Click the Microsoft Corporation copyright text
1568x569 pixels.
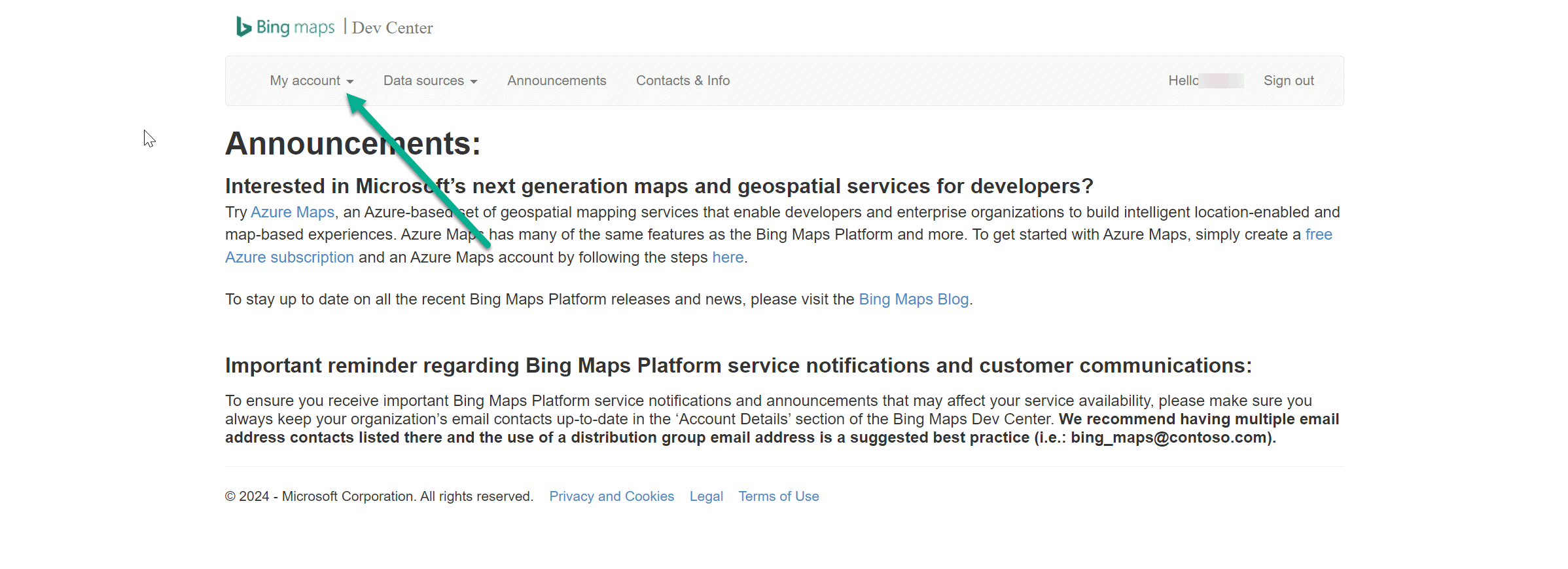[379, 496]
